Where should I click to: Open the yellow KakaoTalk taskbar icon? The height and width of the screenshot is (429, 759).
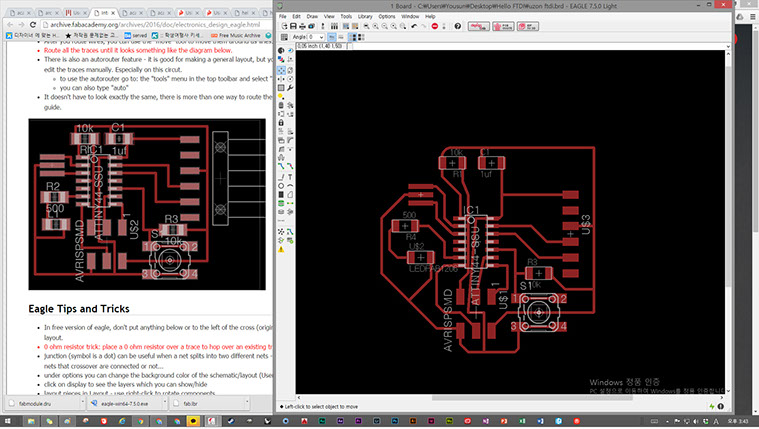[x=194, y=421]
